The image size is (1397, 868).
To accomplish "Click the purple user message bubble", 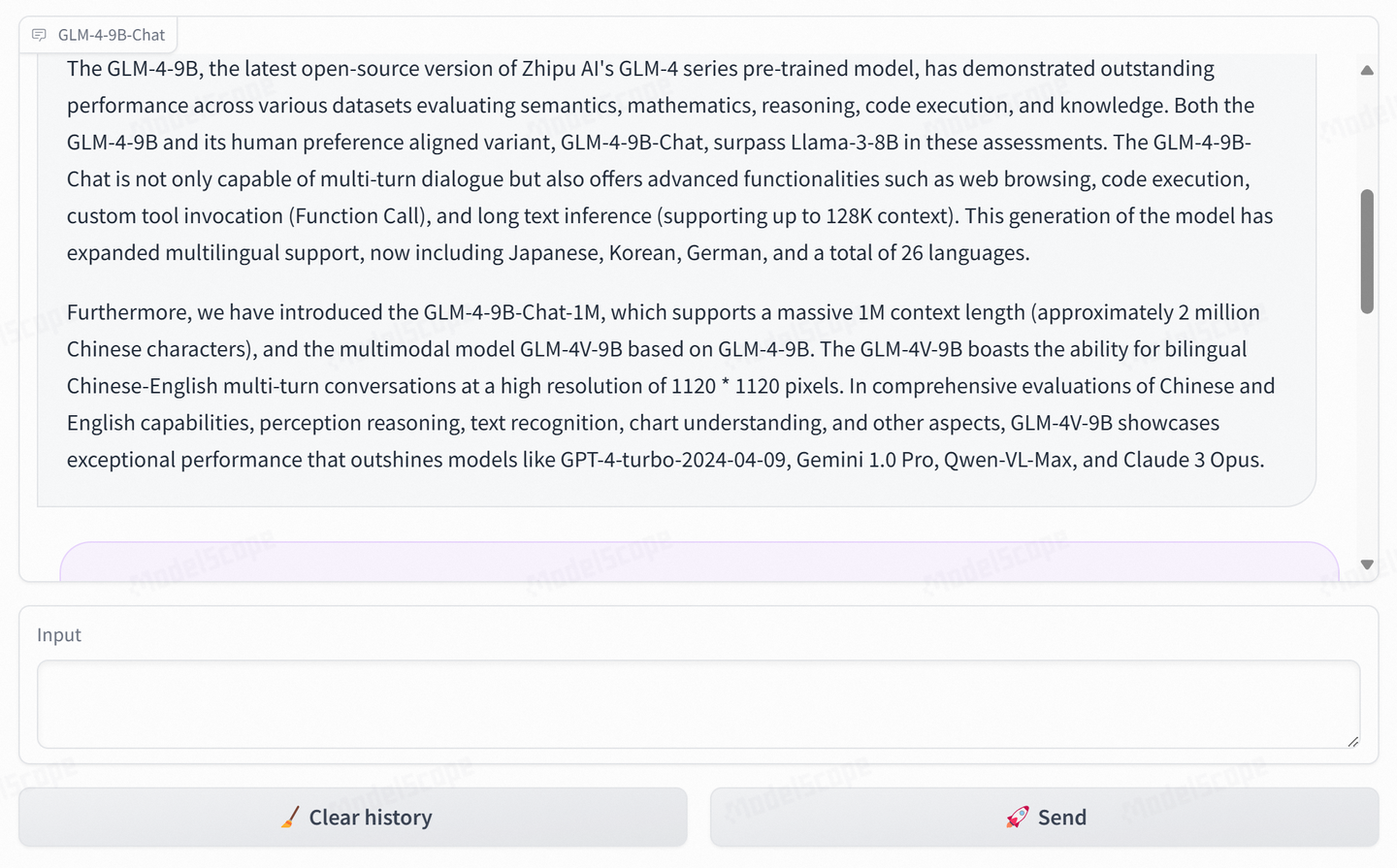I will pos(698,561).
